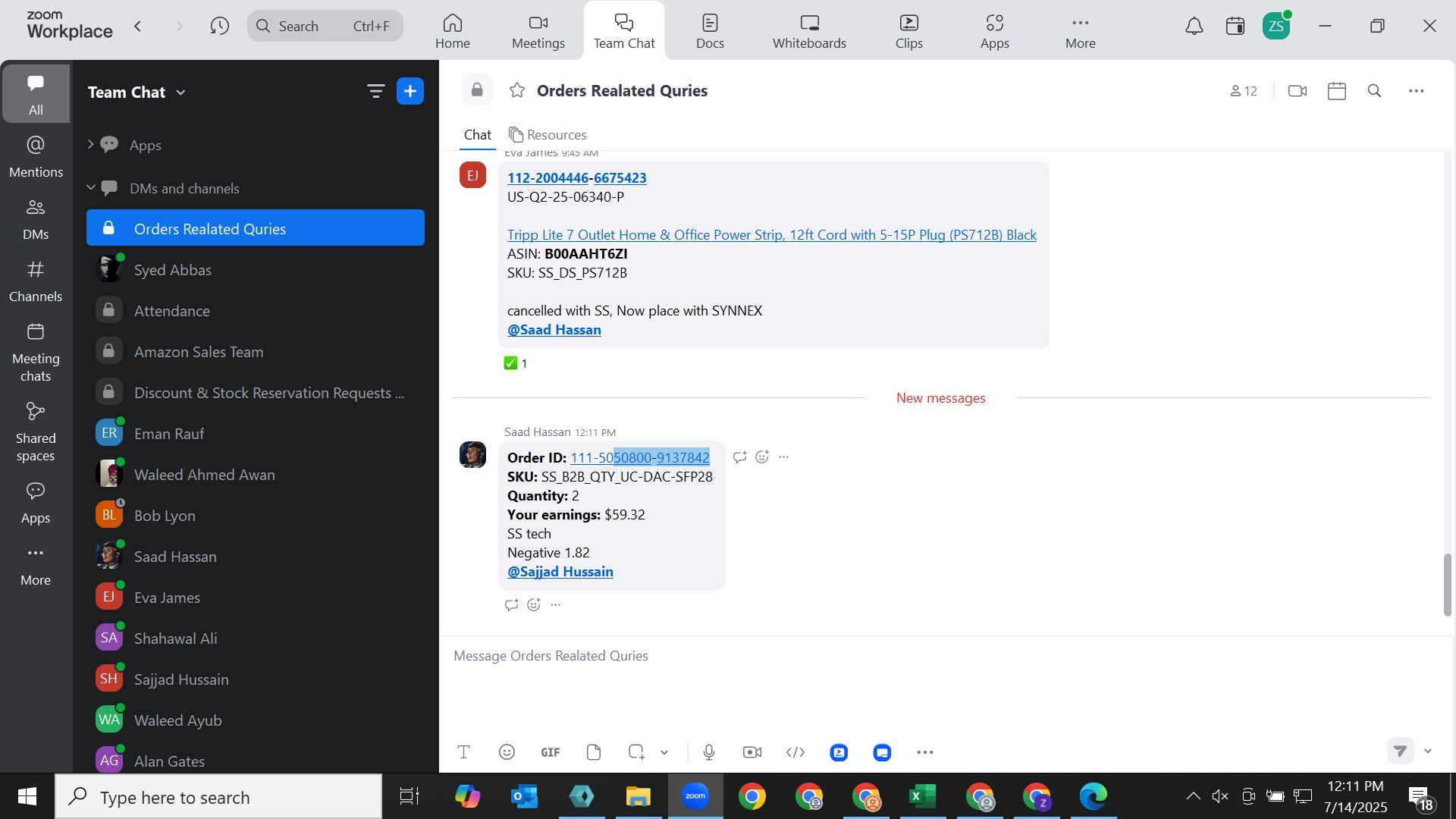Viewport: 1456px width, 819px height.
Task: Open the GIF picker
Action: click(551, 752)
